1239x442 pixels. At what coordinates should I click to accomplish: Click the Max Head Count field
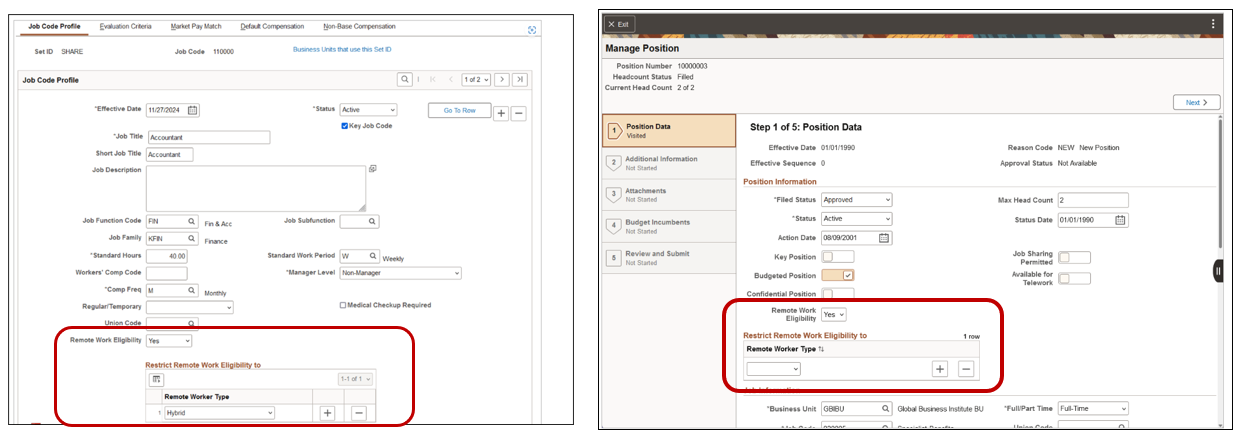coord(1093,200)
